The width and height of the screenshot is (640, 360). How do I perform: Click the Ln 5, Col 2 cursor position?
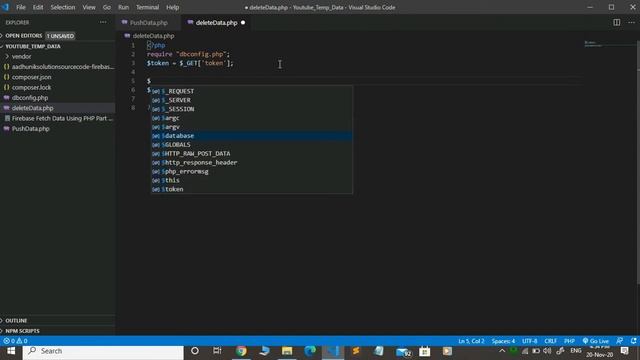(471, 341)
